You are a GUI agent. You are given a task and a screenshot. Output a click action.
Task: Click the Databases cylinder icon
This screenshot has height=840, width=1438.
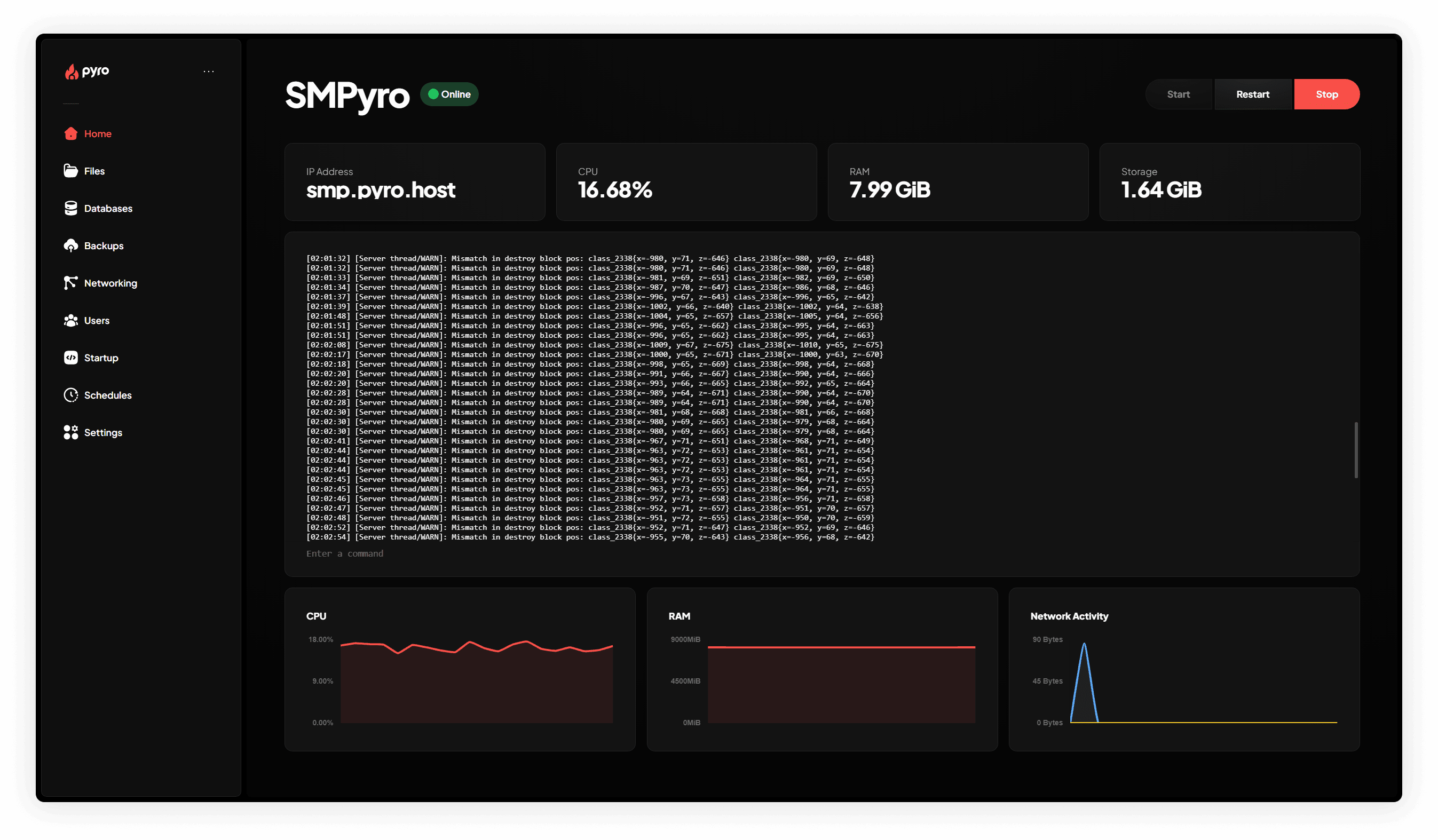[x=71, y=208]
